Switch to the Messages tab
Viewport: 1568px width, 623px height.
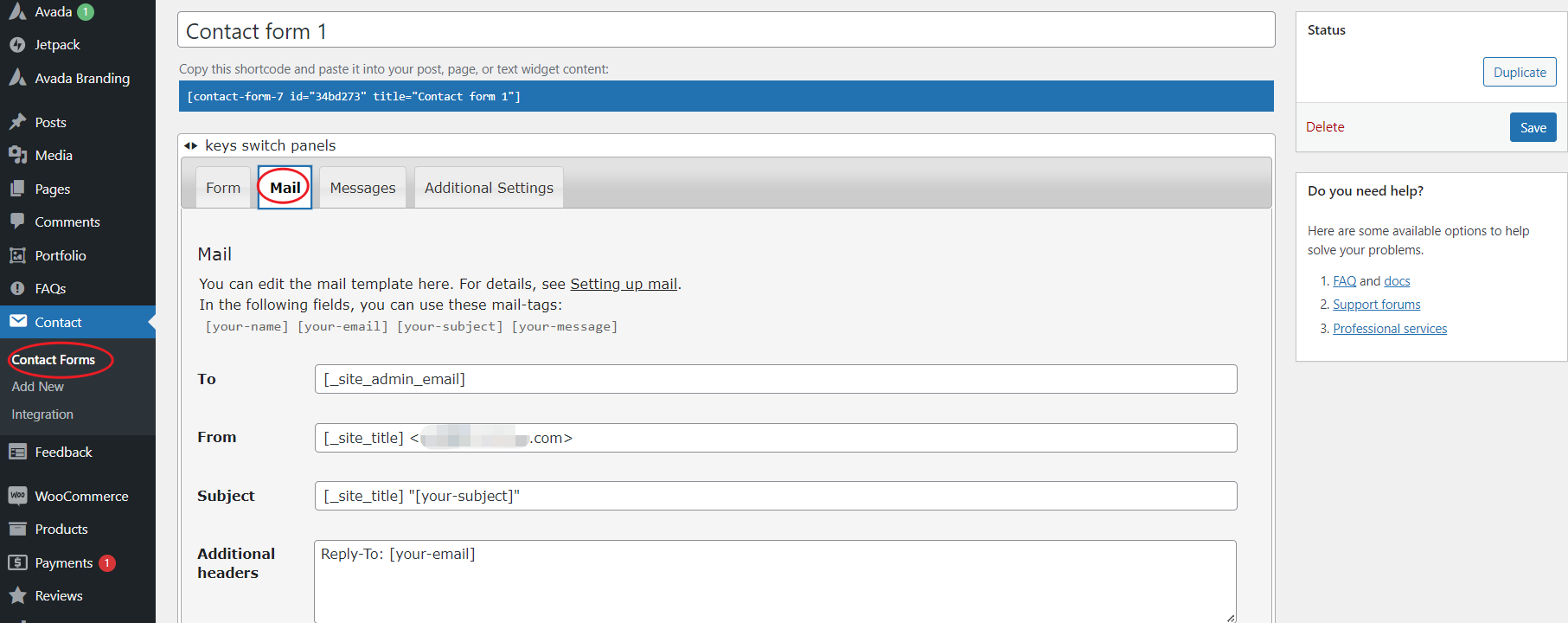pos(362,188)
